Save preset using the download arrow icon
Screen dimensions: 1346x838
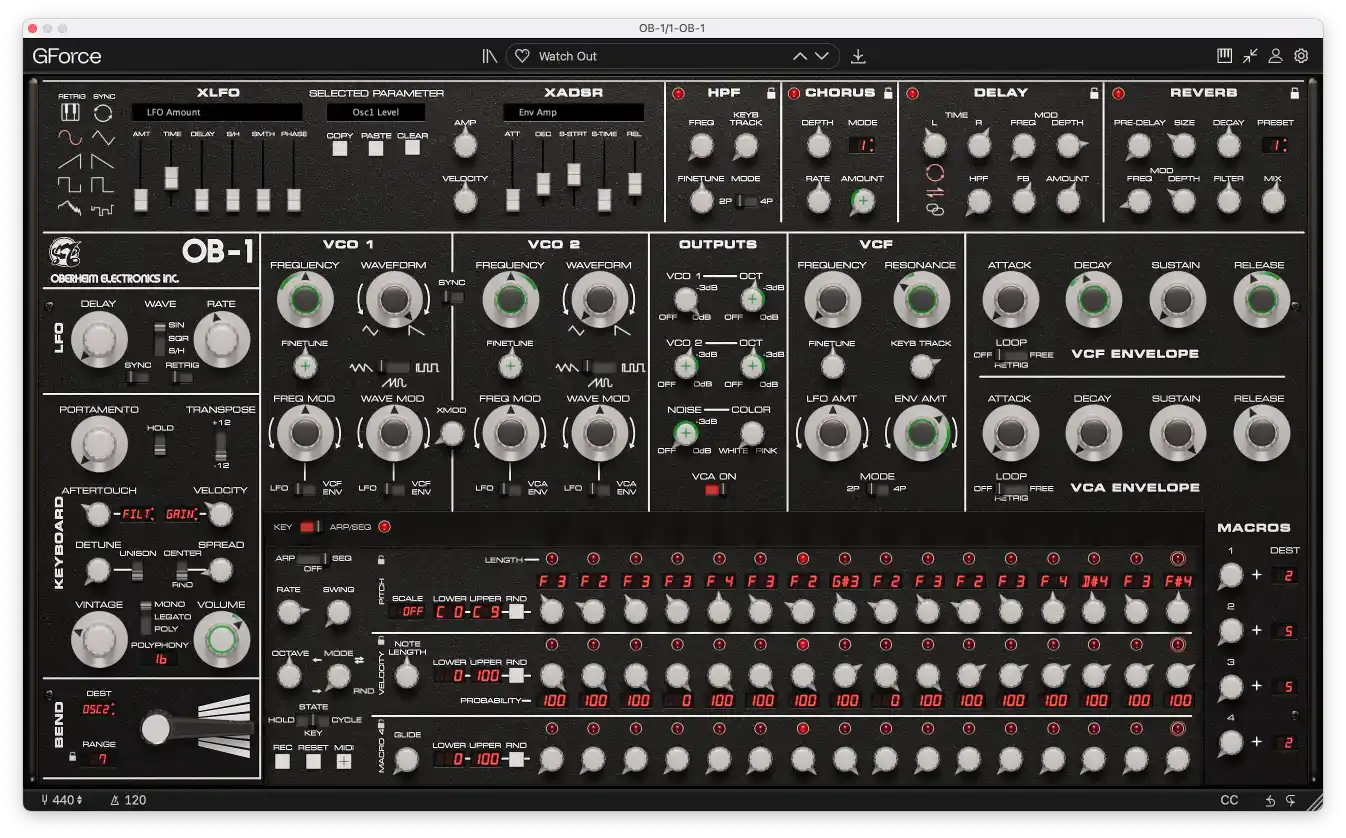click(x=858, y=56)
